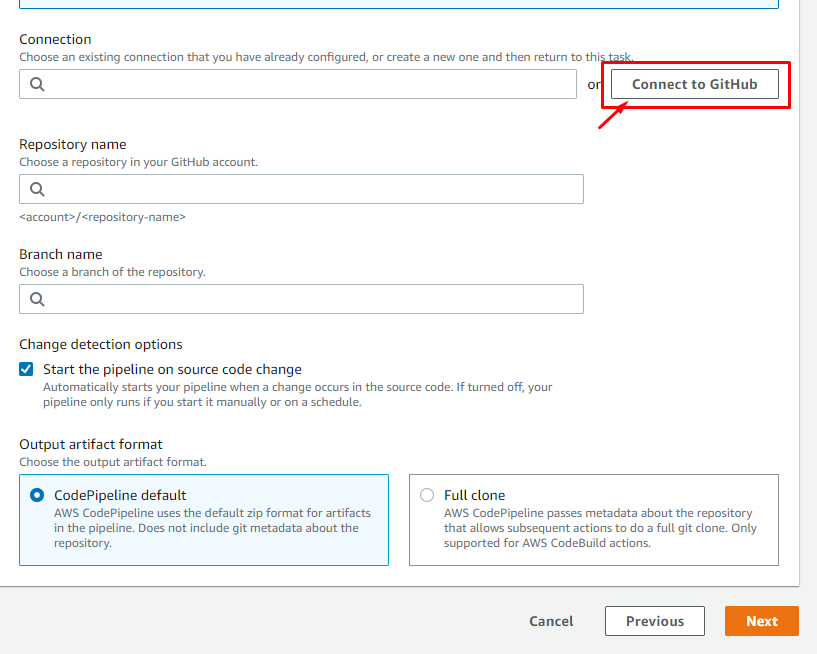
Task: Go back with the Previous button
Action: [x=655, y=621]
